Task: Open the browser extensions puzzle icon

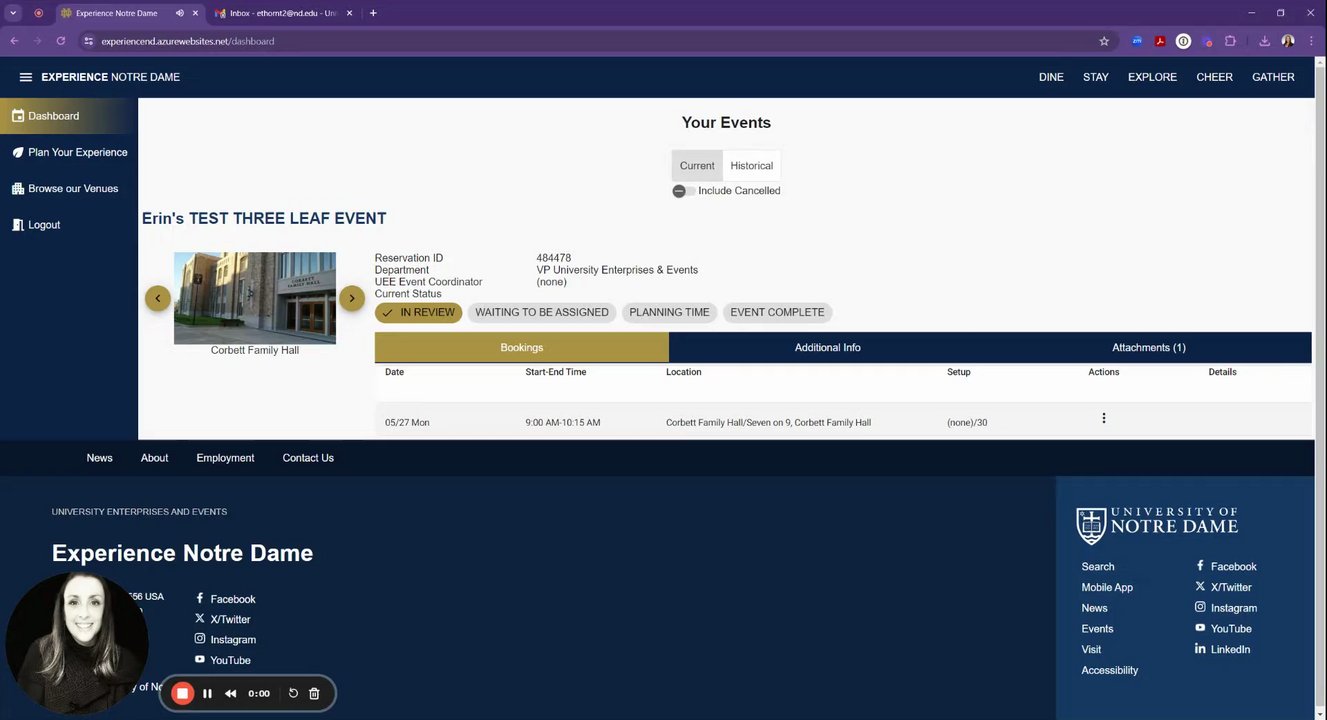Action: [1231, 41]
